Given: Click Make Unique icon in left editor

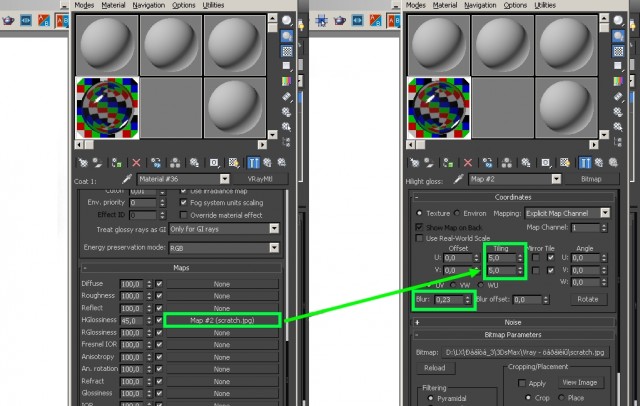Looking at the screenshot, I should click(x=175, y=163).
